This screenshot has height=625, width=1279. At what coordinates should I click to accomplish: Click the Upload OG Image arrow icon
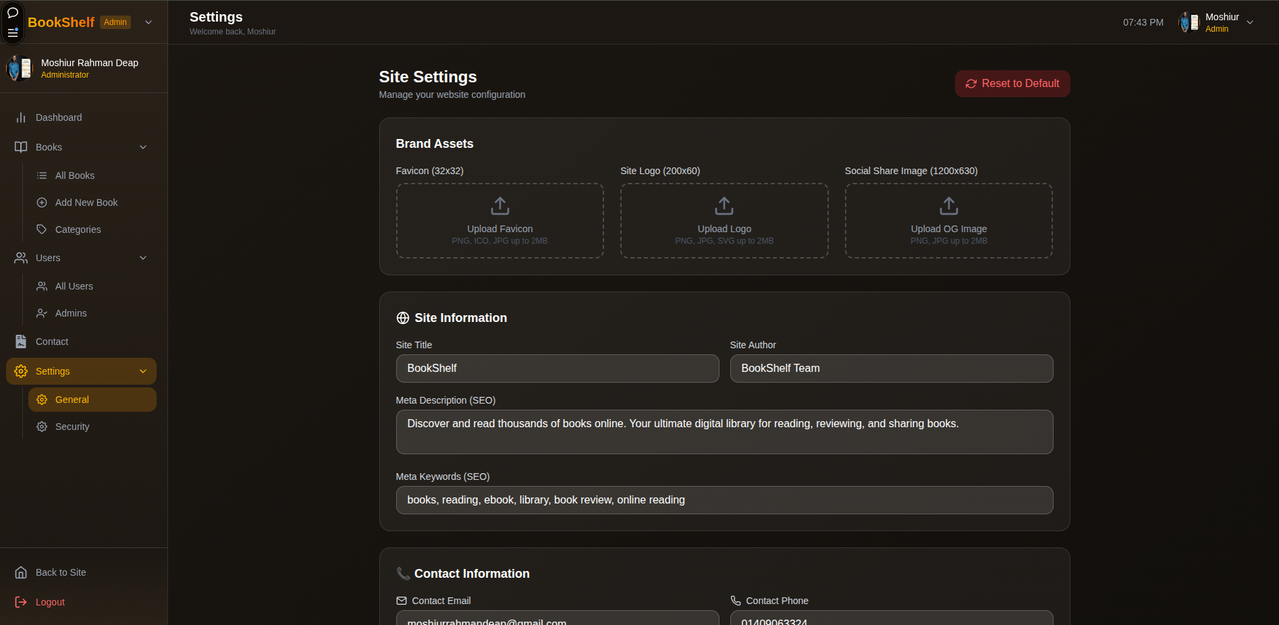pos(948,206)
